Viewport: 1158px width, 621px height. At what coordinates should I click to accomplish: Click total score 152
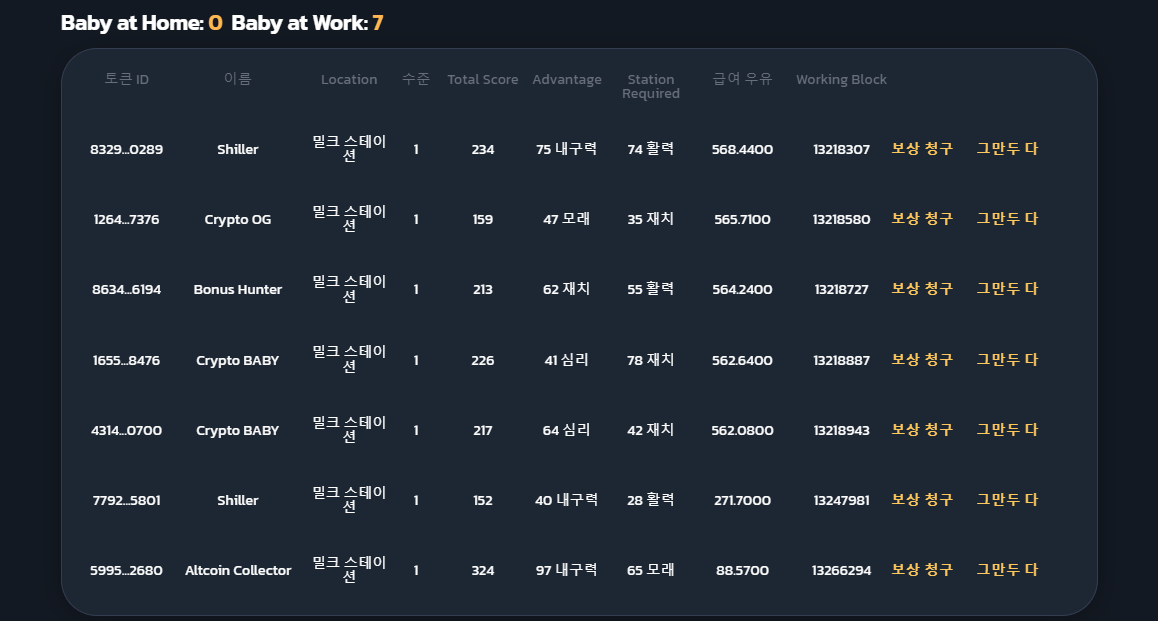point(482,501)
